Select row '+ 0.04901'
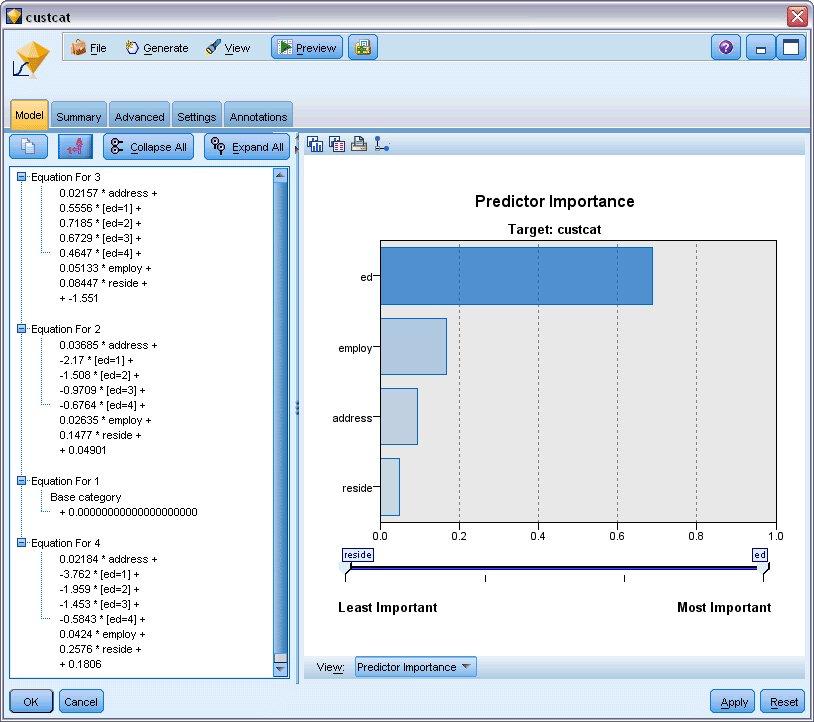This screenshot has width=814, height=722. coord(83,451)
